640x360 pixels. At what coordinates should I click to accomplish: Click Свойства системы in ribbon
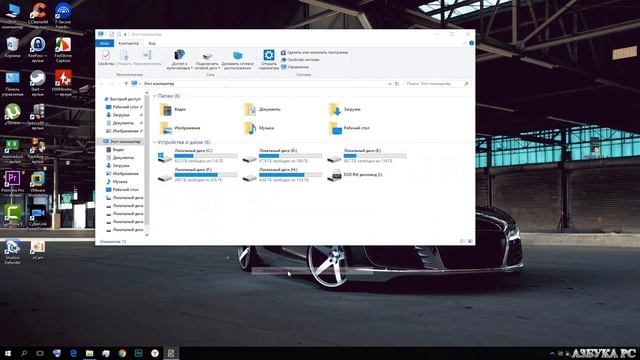[300, 60]
